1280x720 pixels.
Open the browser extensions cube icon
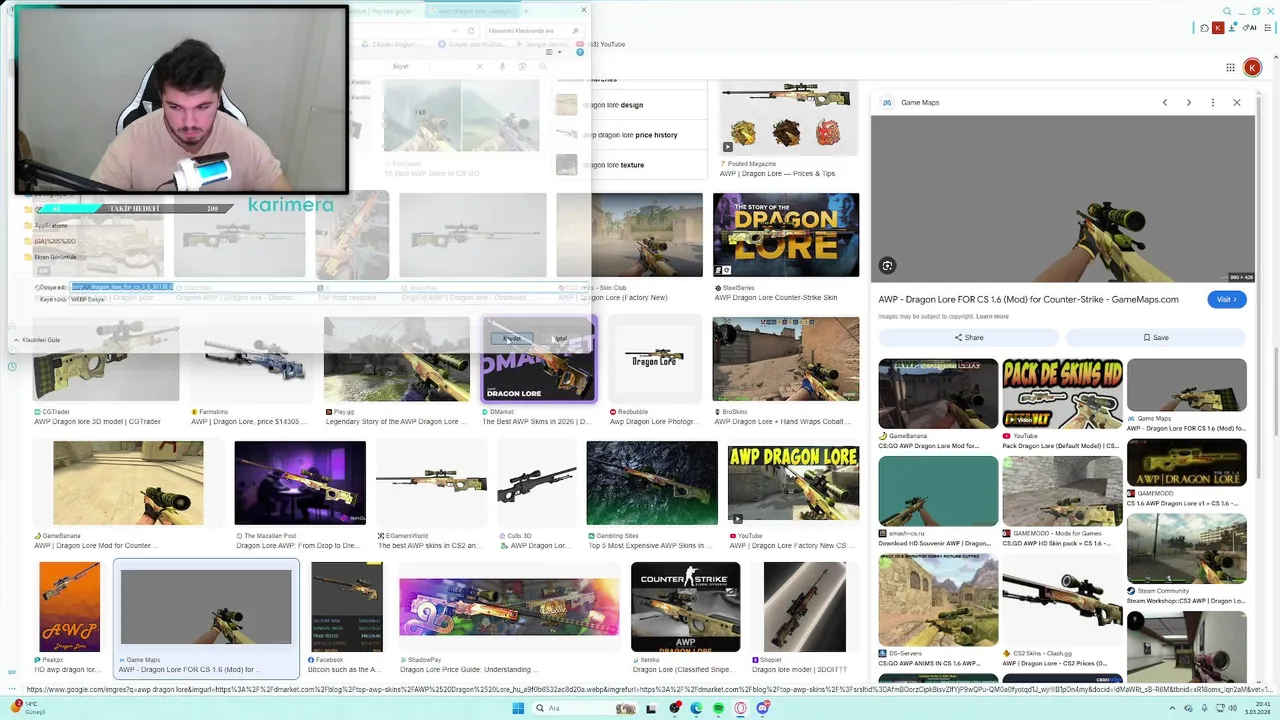[1204, 28]
